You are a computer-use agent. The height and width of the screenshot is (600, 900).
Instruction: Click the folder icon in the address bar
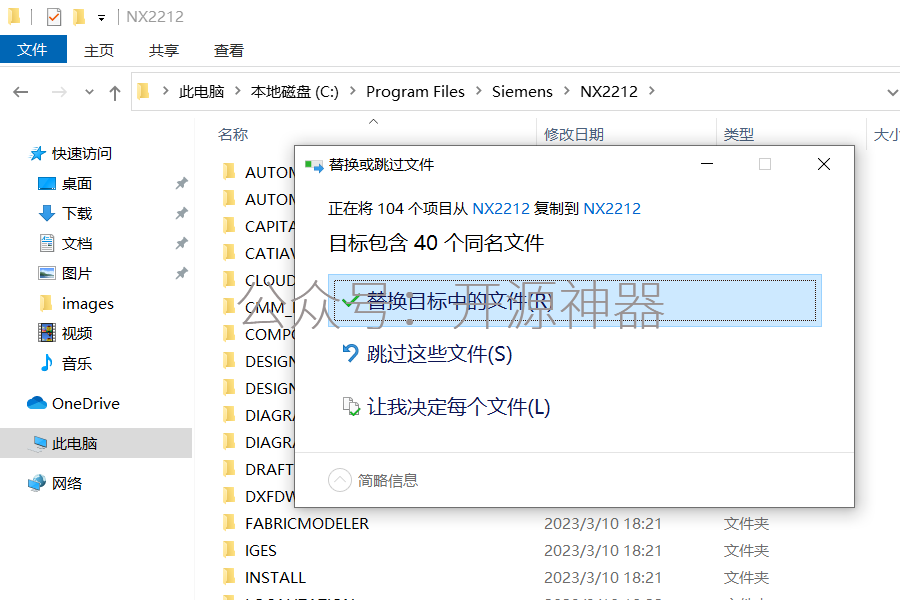tap(143, 91)
